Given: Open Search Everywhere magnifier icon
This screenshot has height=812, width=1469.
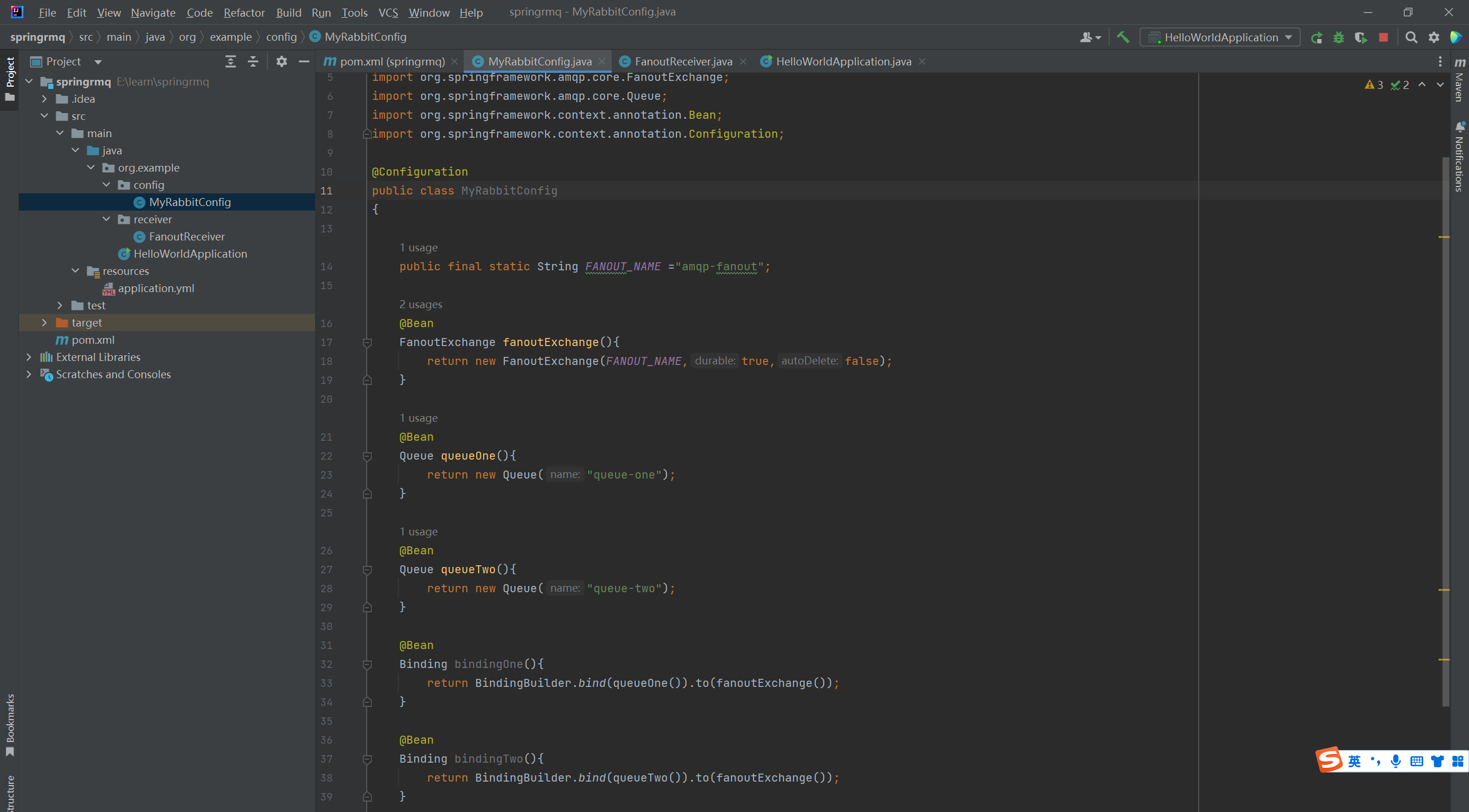Looking at the screenshot, I should pyautogui.click(x=1411, y=37).
